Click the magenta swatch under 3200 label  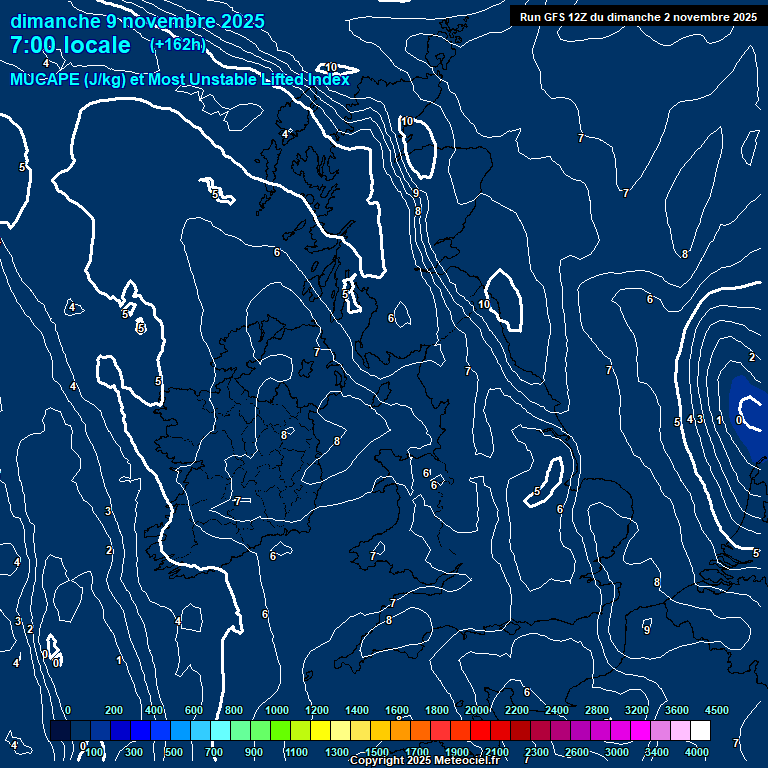pyautogui.click(x=640, y=731)
